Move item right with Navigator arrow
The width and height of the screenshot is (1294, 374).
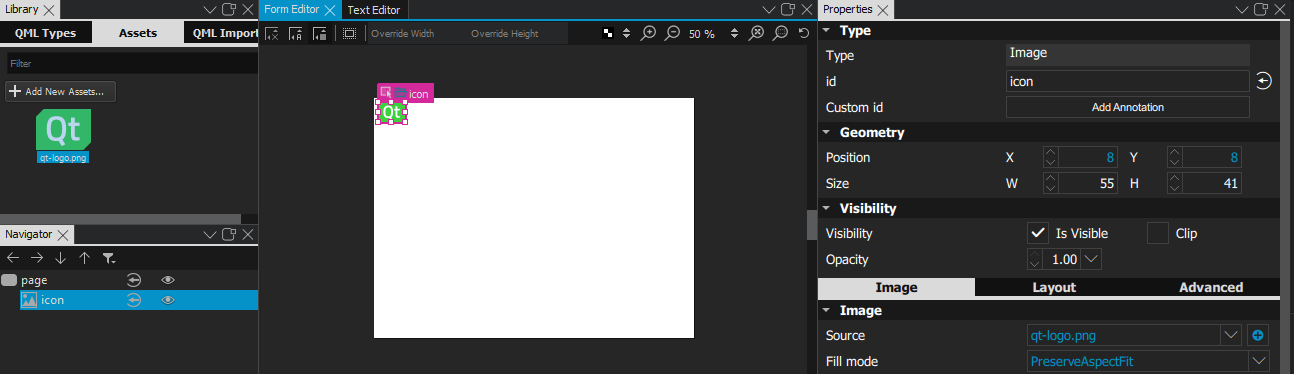[36, 258]
